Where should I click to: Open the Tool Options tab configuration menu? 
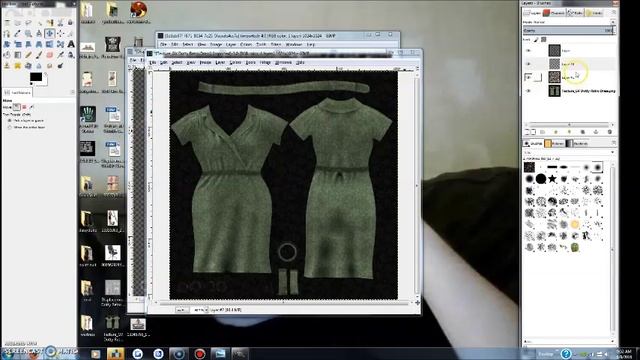click(73, 92)
